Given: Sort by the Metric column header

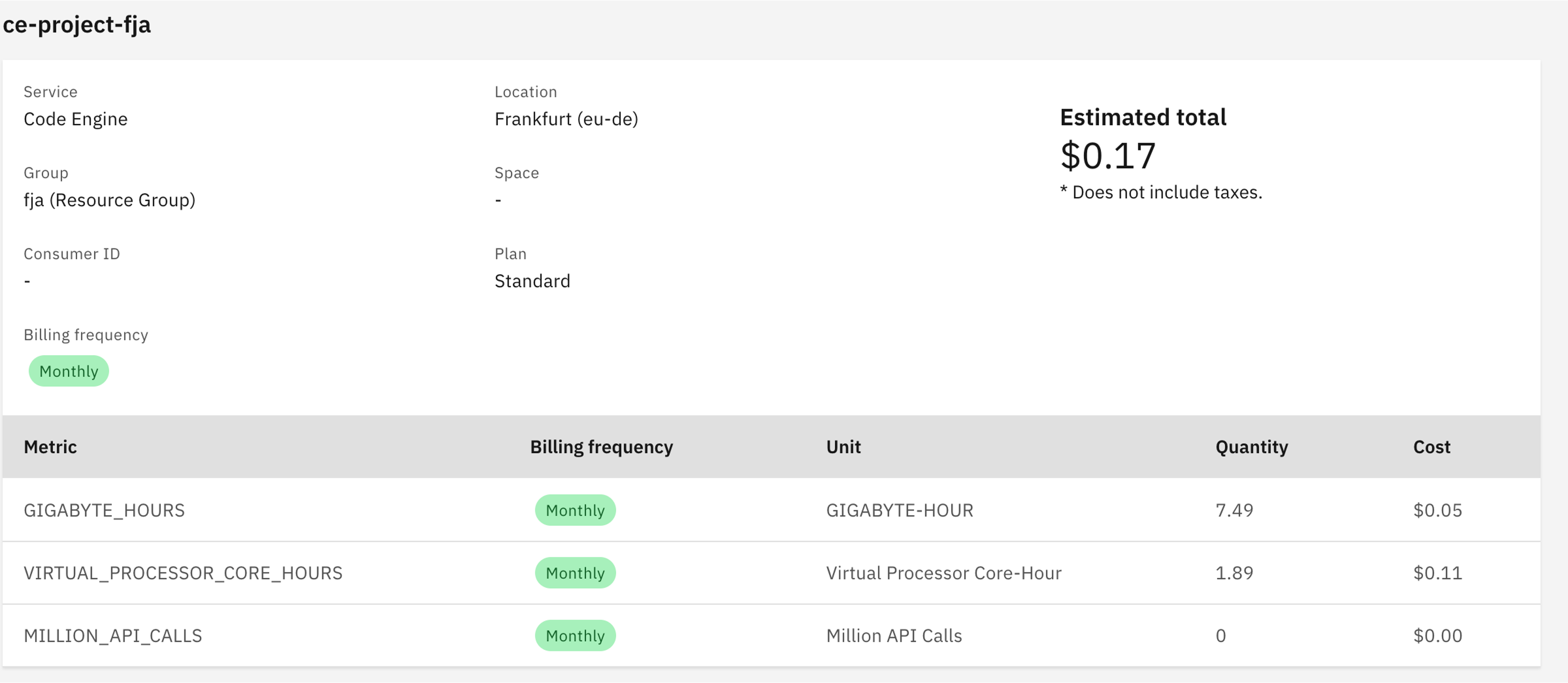Looking at the screenshot, I should [50, 447].
